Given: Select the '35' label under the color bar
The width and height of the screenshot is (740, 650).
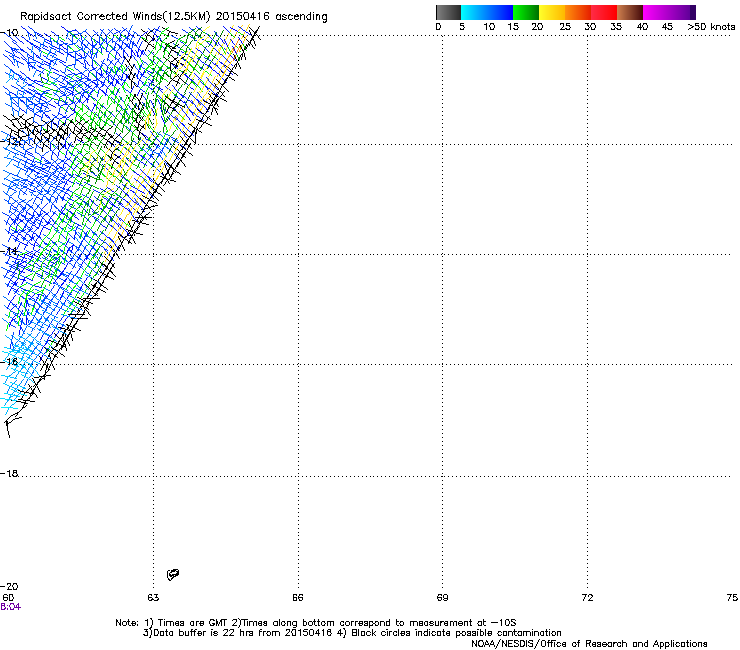Looking at the screenshot, I should 616,27.
